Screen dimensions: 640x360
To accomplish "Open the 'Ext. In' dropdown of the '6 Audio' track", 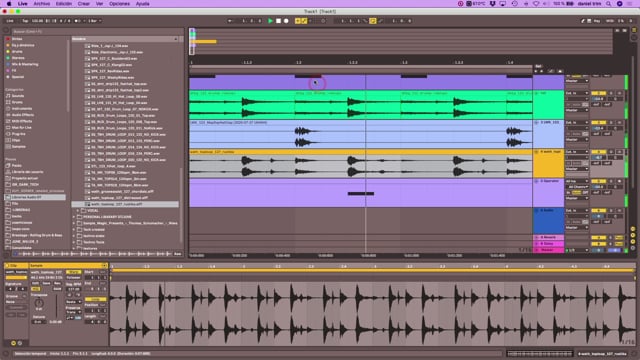I will pos(576,211).
